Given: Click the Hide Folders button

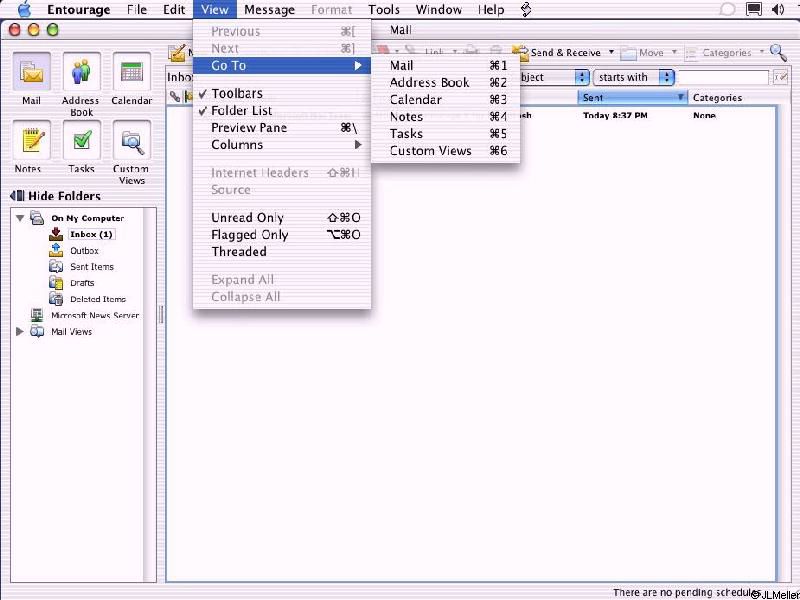Looking at the screenshot, I should click(x=55, y=195).
